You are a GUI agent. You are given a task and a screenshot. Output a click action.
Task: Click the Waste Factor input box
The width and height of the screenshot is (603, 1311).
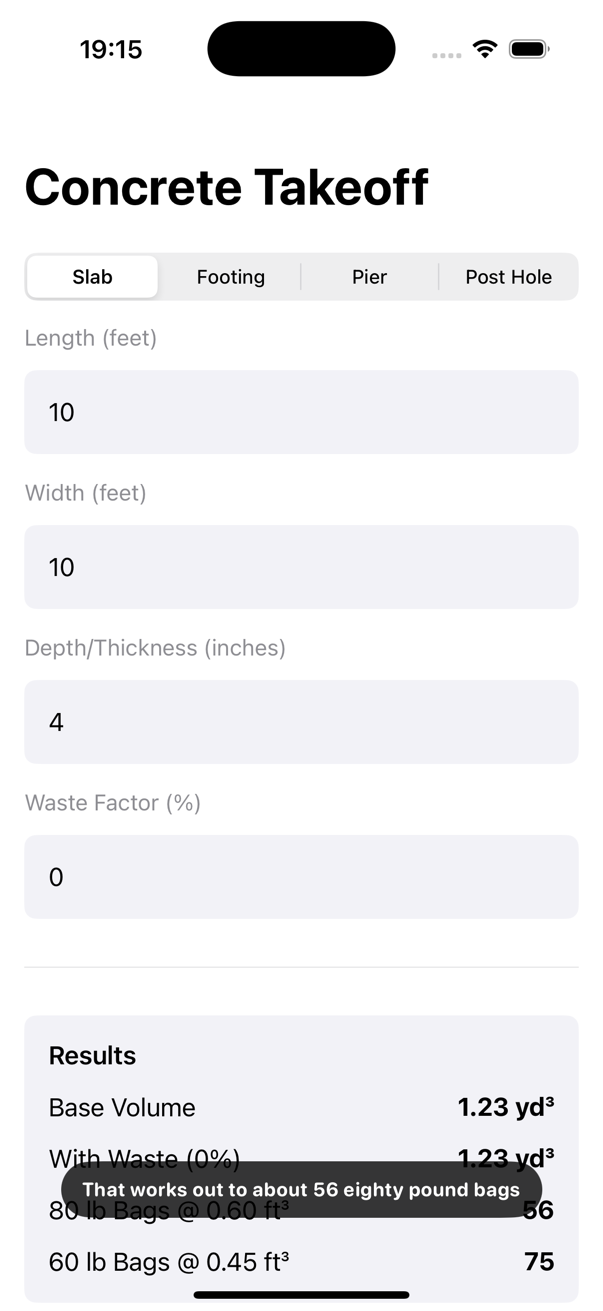pyautogui.click(x=301, y=877)
